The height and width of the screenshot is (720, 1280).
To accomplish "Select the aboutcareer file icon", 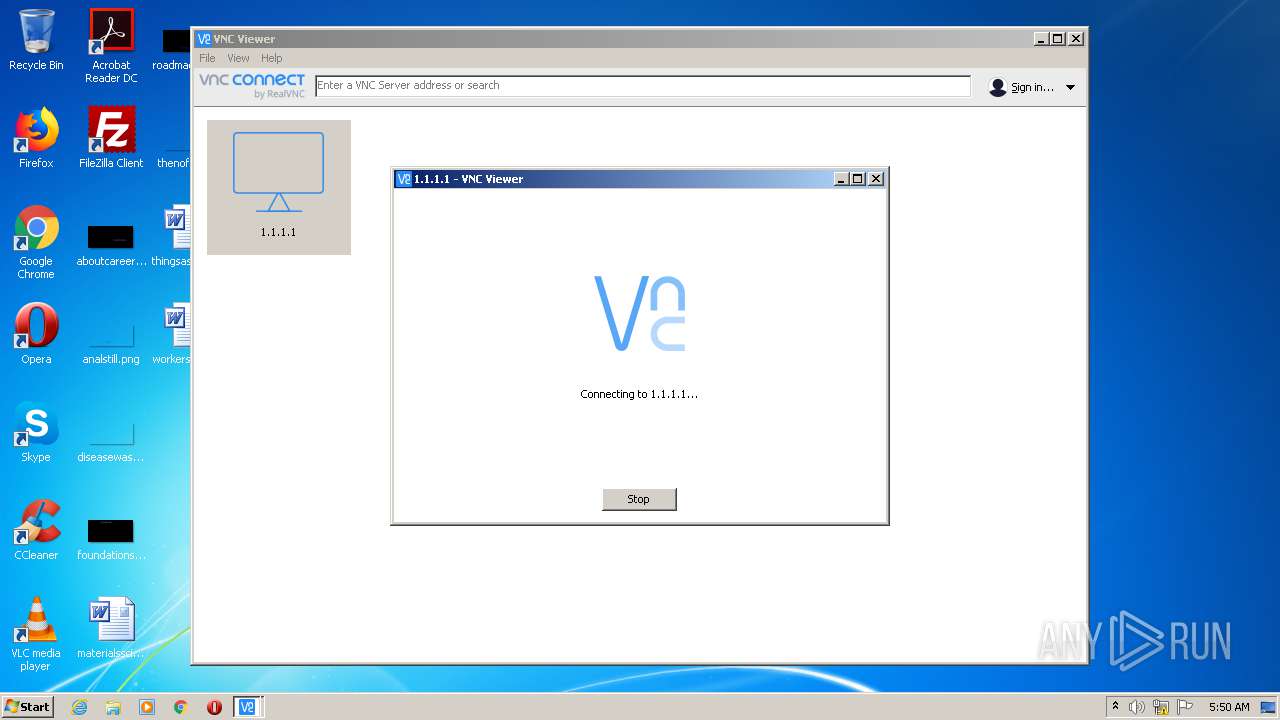I will point(111,246).
